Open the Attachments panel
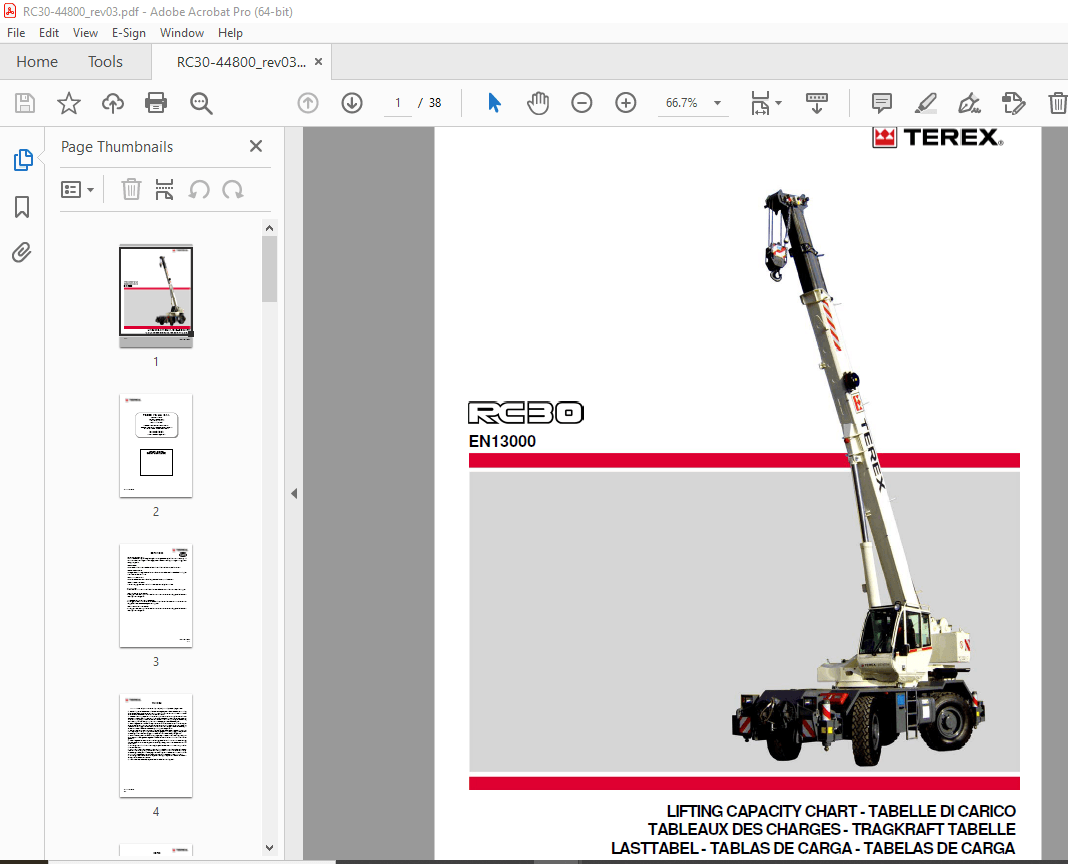1068x864 pixels. (22, 252)
